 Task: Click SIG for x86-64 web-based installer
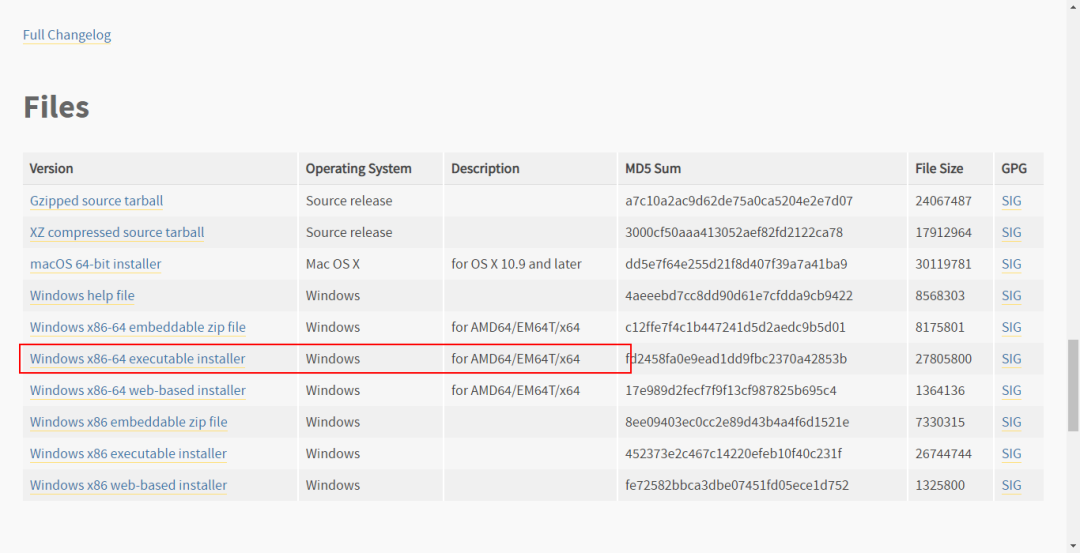[x=1011, y=391]
